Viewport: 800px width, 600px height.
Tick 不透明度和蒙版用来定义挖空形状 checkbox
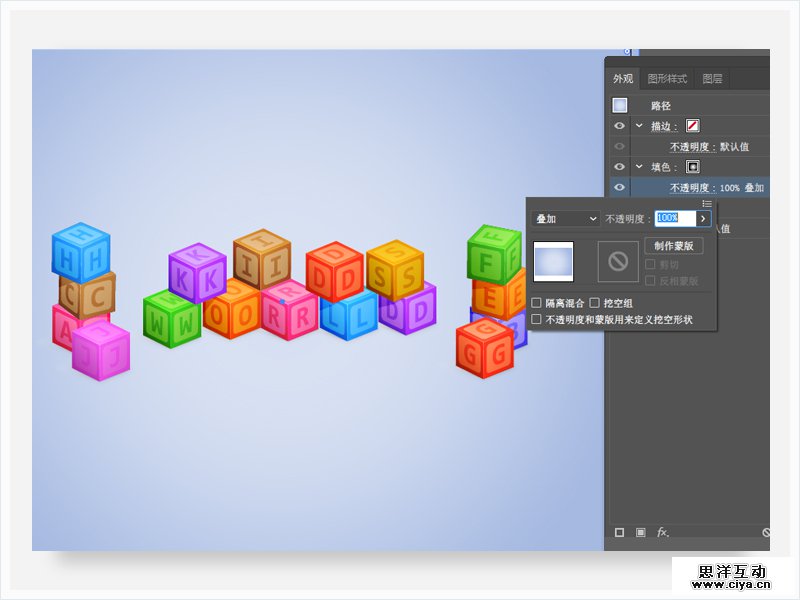coord(537,320)
